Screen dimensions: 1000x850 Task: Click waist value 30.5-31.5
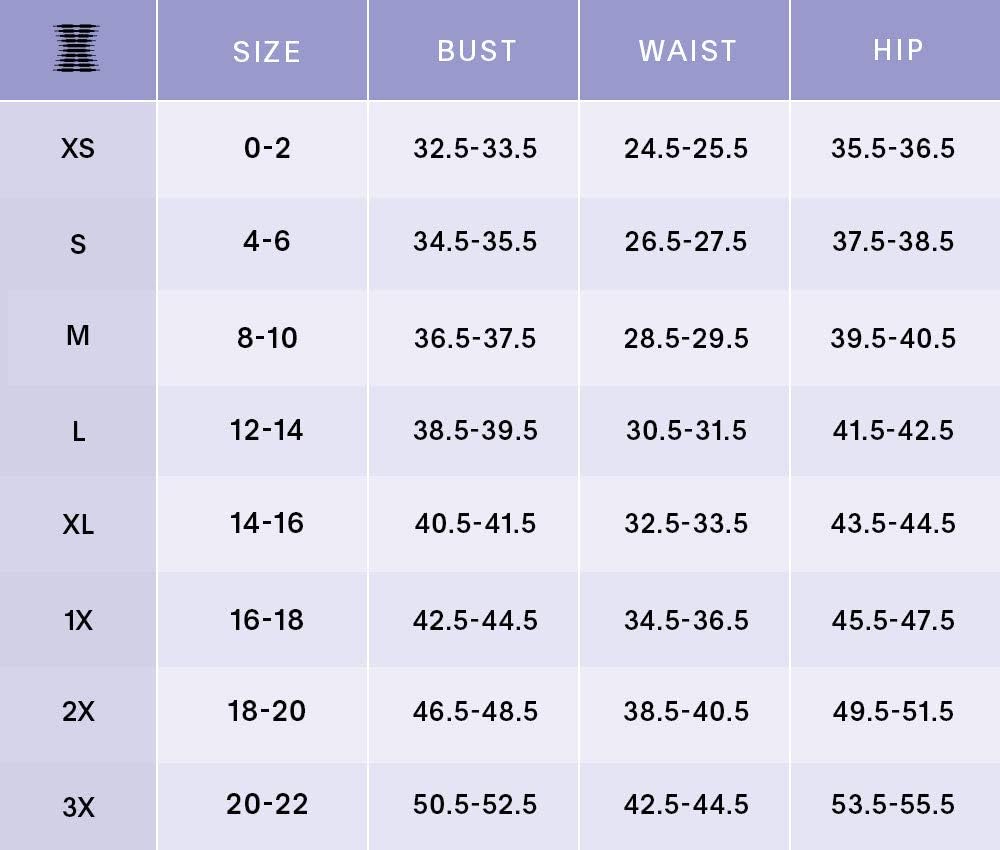coord(686,431)
